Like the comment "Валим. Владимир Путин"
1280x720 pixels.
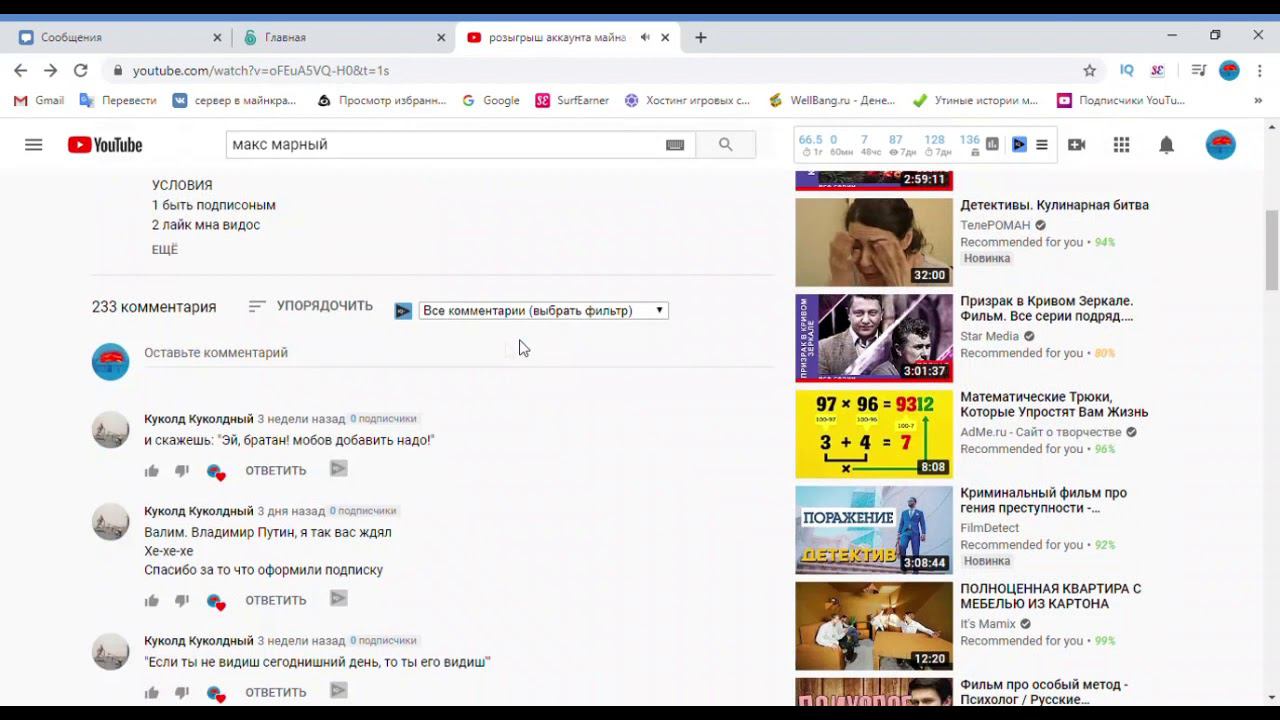click(152, 601)
